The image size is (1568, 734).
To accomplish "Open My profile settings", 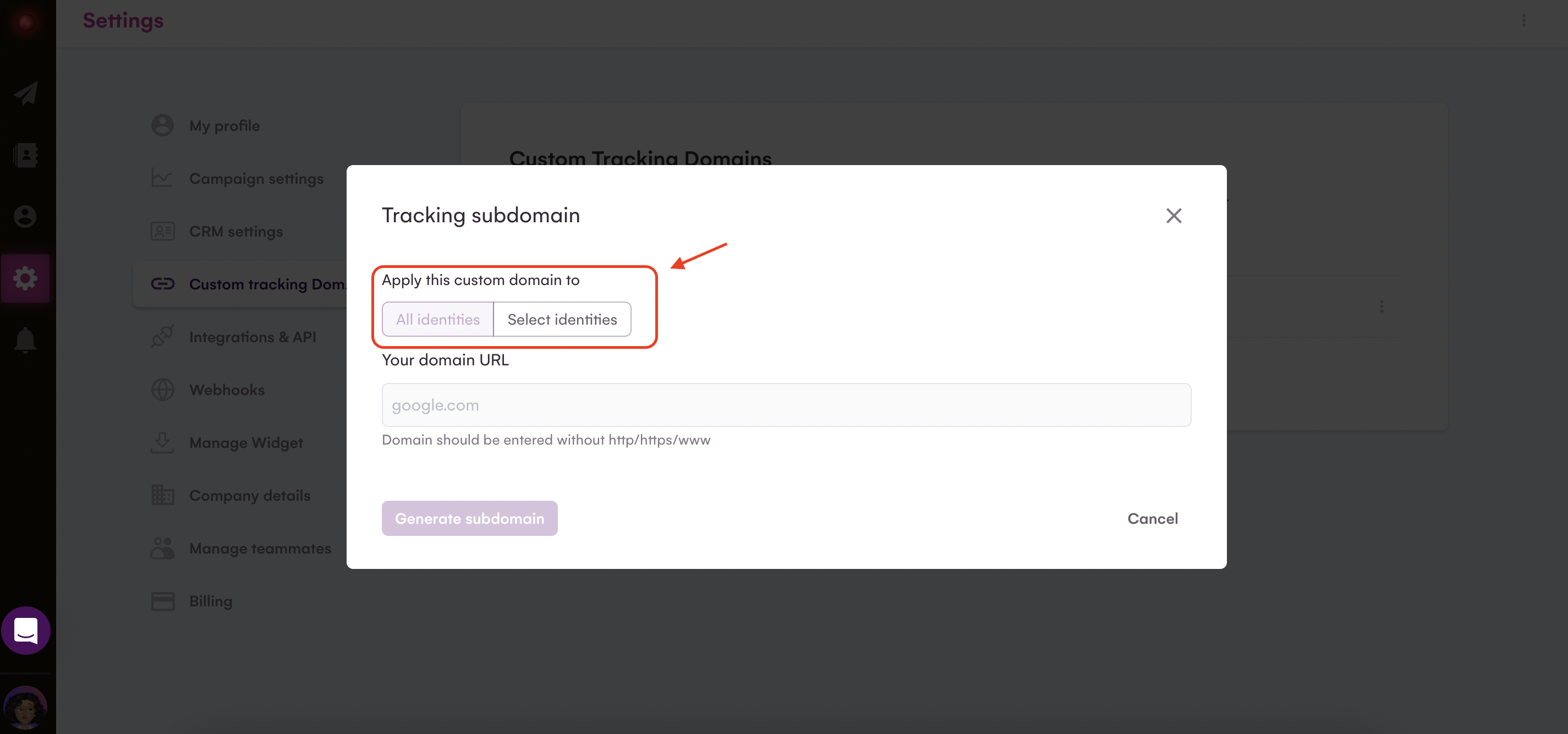I will (x=224, y=126).
